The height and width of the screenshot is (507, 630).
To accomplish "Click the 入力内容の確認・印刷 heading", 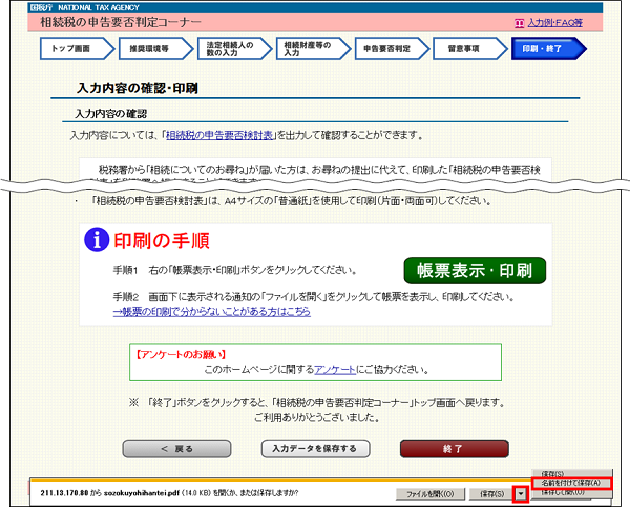I will click(x=137, y=88).
